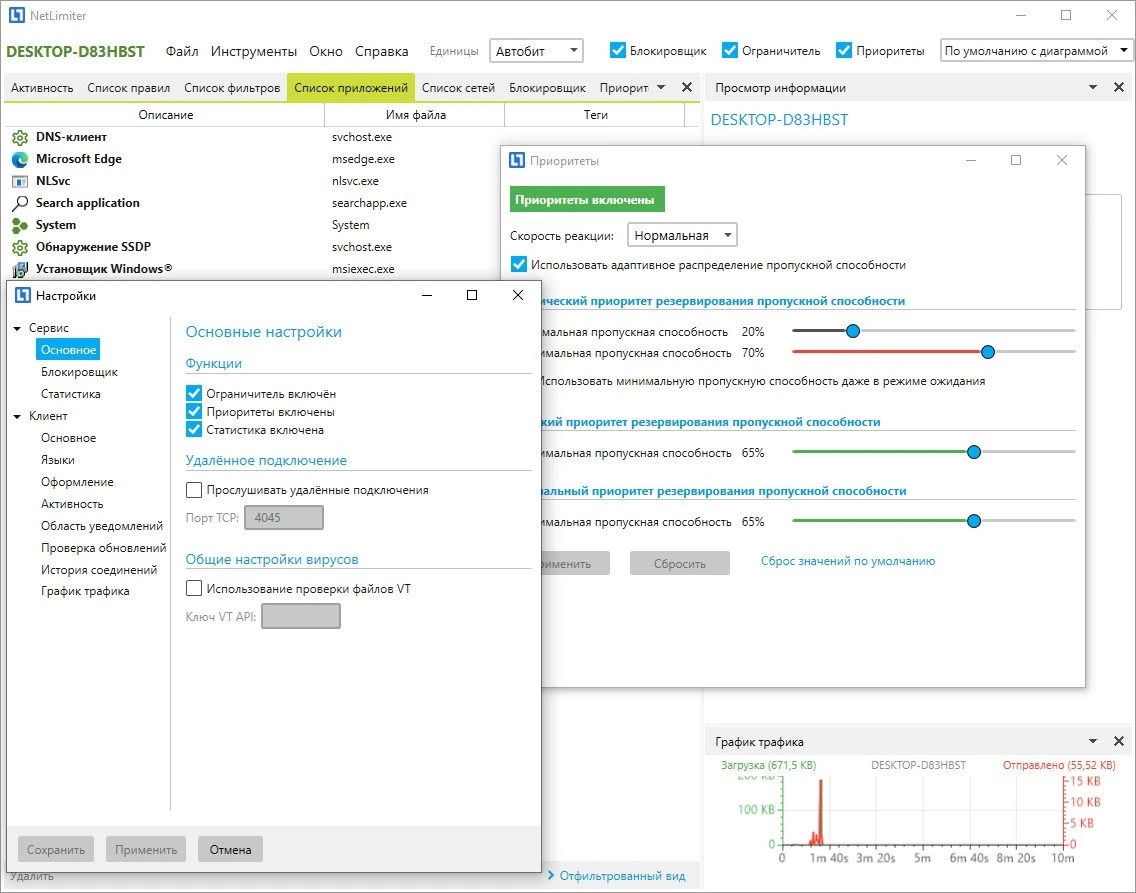1136x893 pixels.
Task: Select Оформление in settings tree
Action: [77, 482]
